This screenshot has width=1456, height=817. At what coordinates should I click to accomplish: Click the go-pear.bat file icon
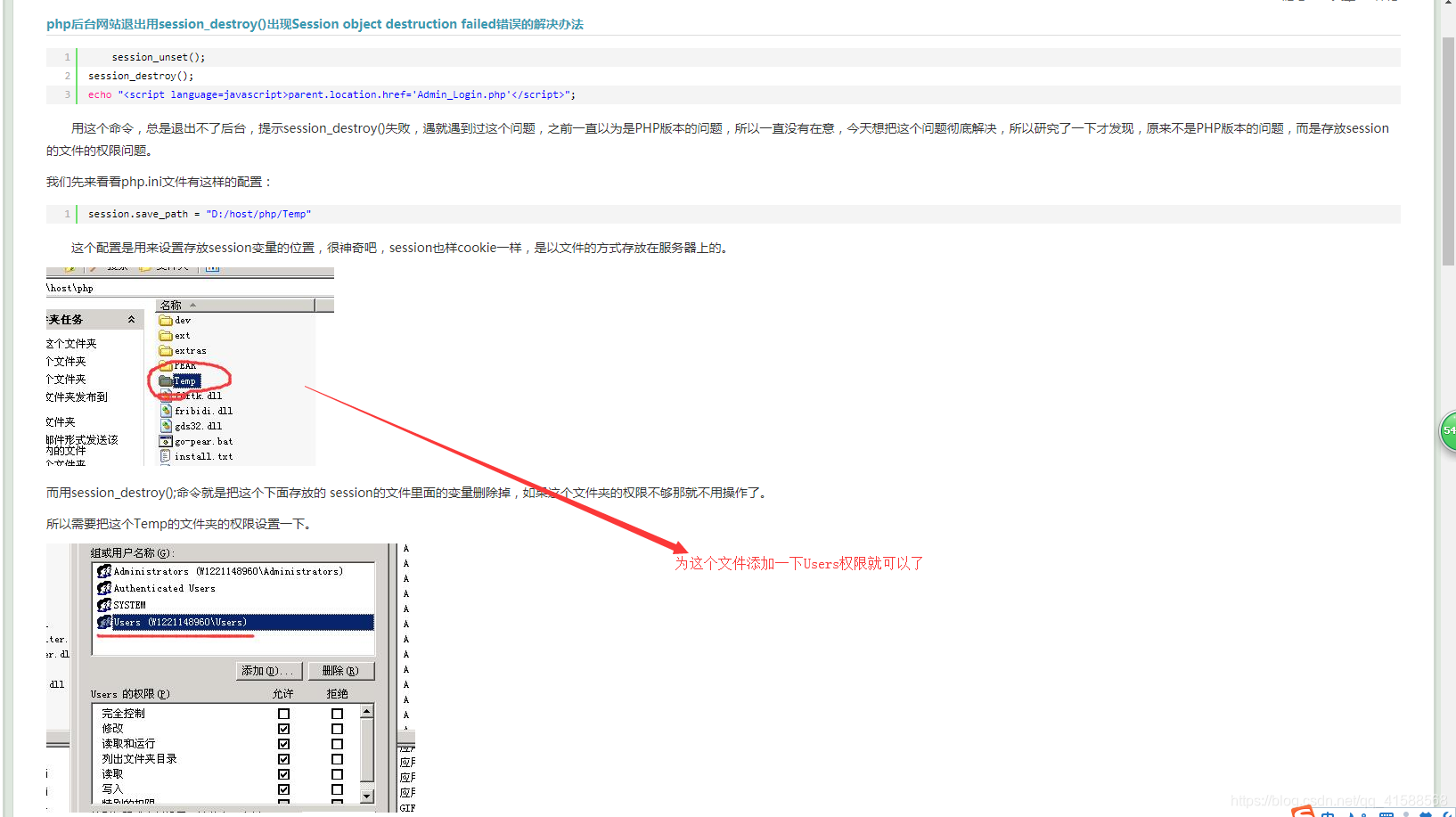pos(166,441)
